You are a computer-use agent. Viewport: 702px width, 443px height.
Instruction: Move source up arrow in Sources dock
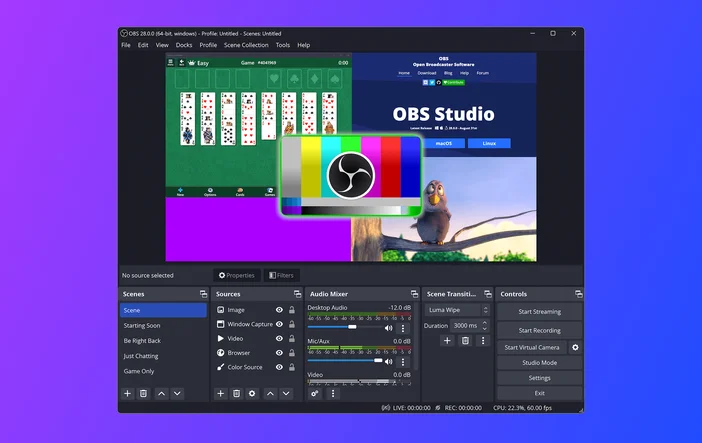point(270,393)
